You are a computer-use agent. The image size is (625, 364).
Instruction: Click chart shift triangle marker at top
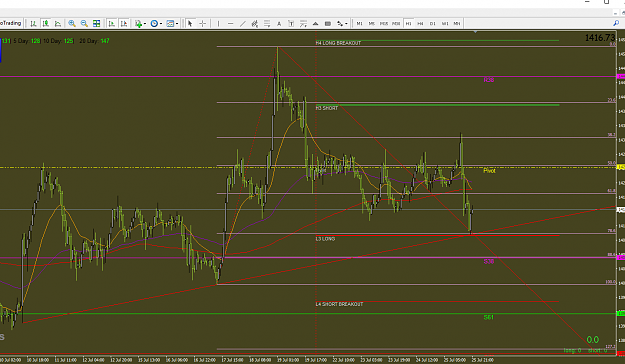pos(475,31)
